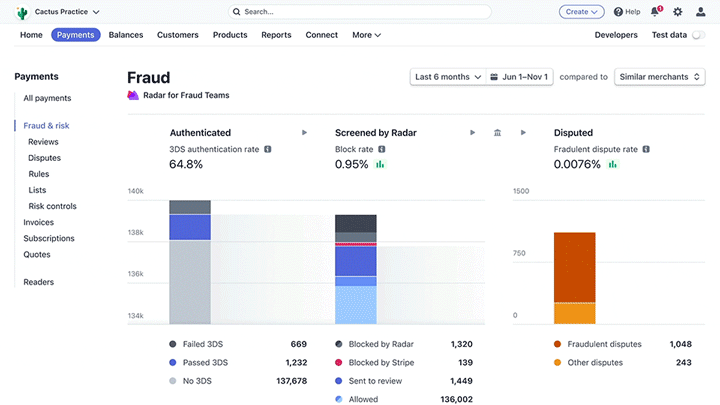Expand the More navigation menu
Viewport: 720px width, 405px height.
[366, 35]
